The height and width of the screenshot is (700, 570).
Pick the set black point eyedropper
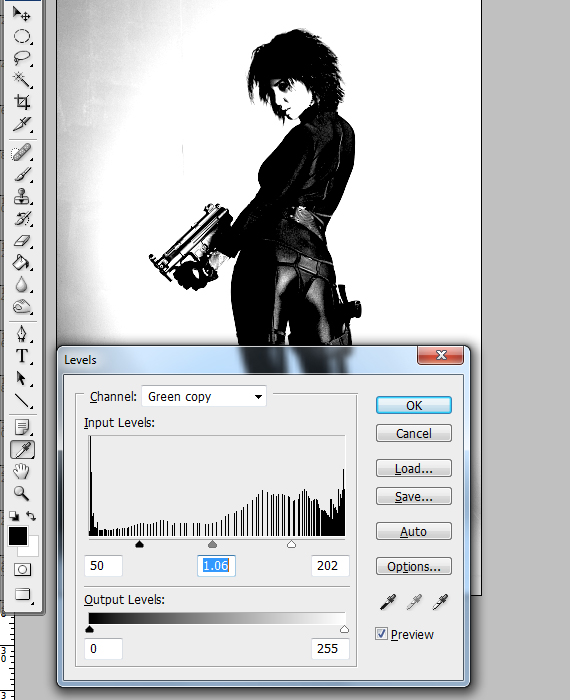[387, 602]
